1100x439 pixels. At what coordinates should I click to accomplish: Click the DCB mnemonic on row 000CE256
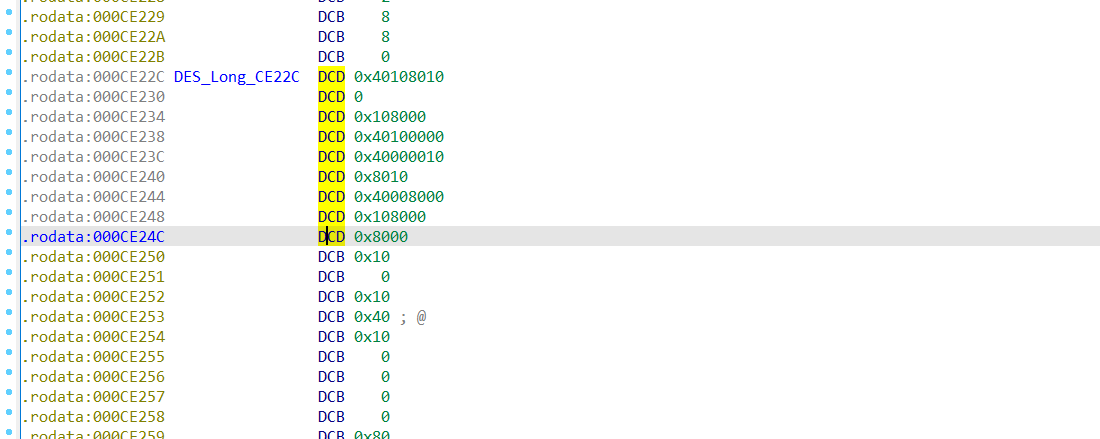(331, 377)
